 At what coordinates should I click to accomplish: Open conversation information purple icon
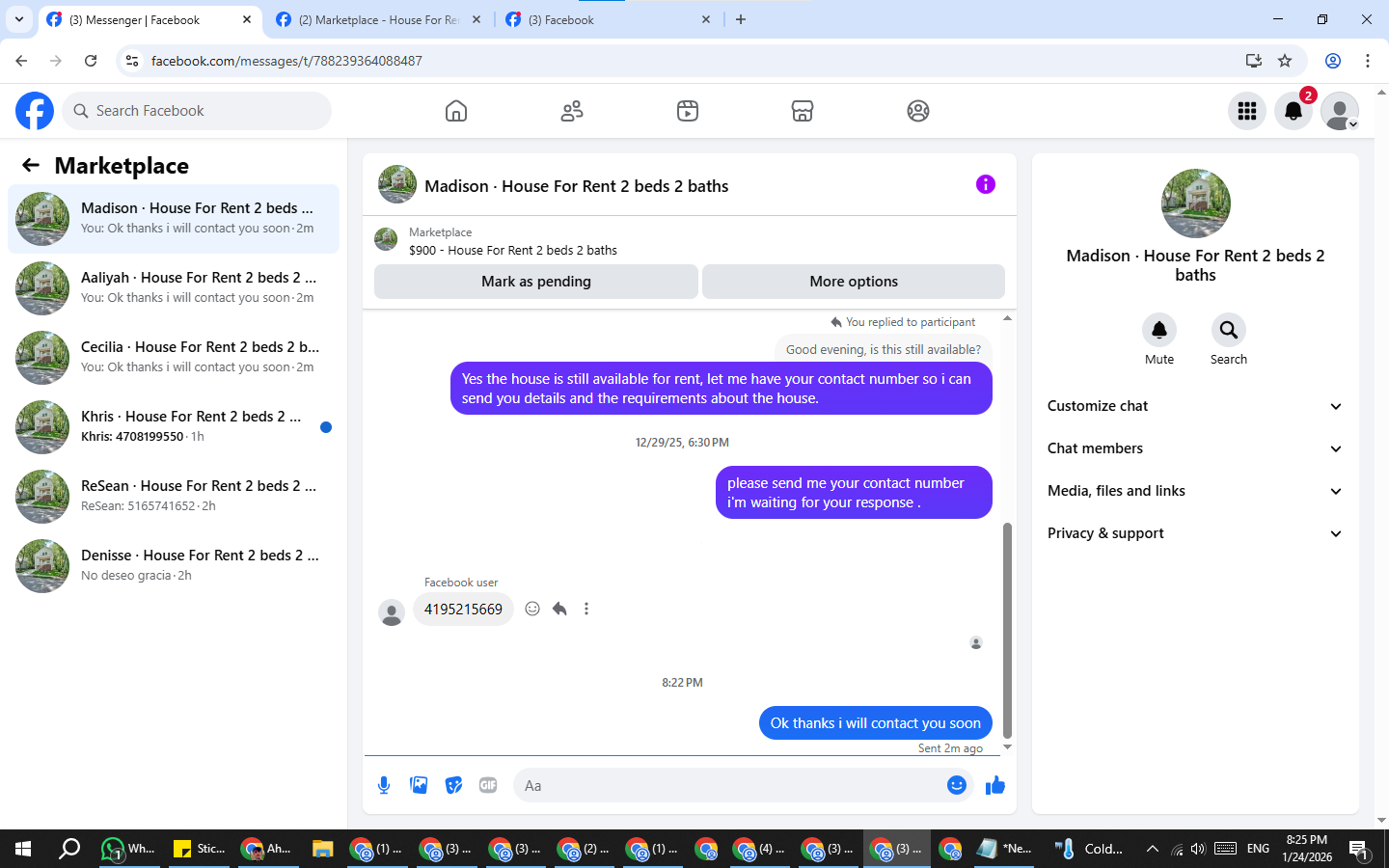[985, 184]
